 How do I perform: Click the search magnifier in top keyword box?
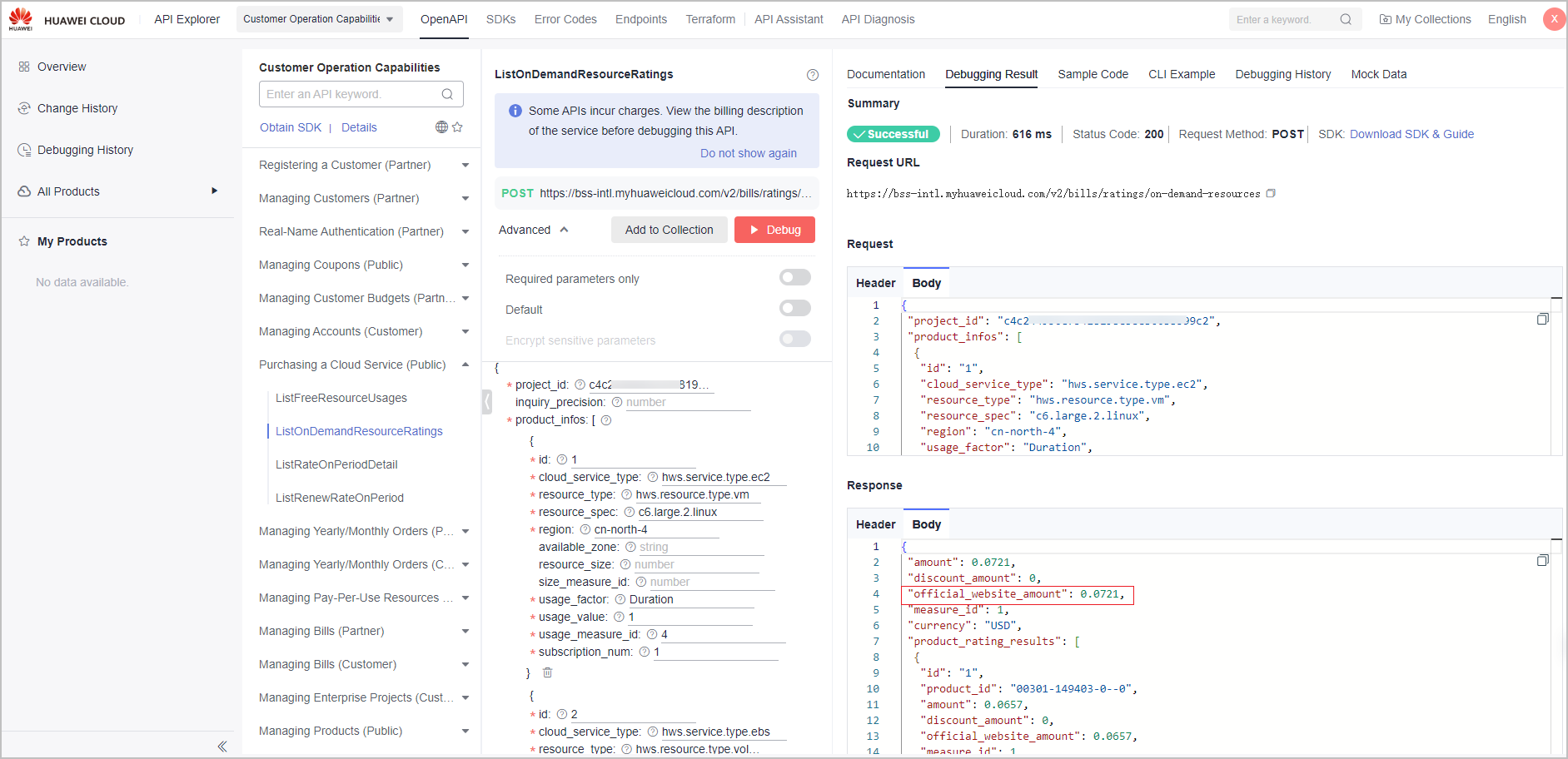click(1346, 20)
